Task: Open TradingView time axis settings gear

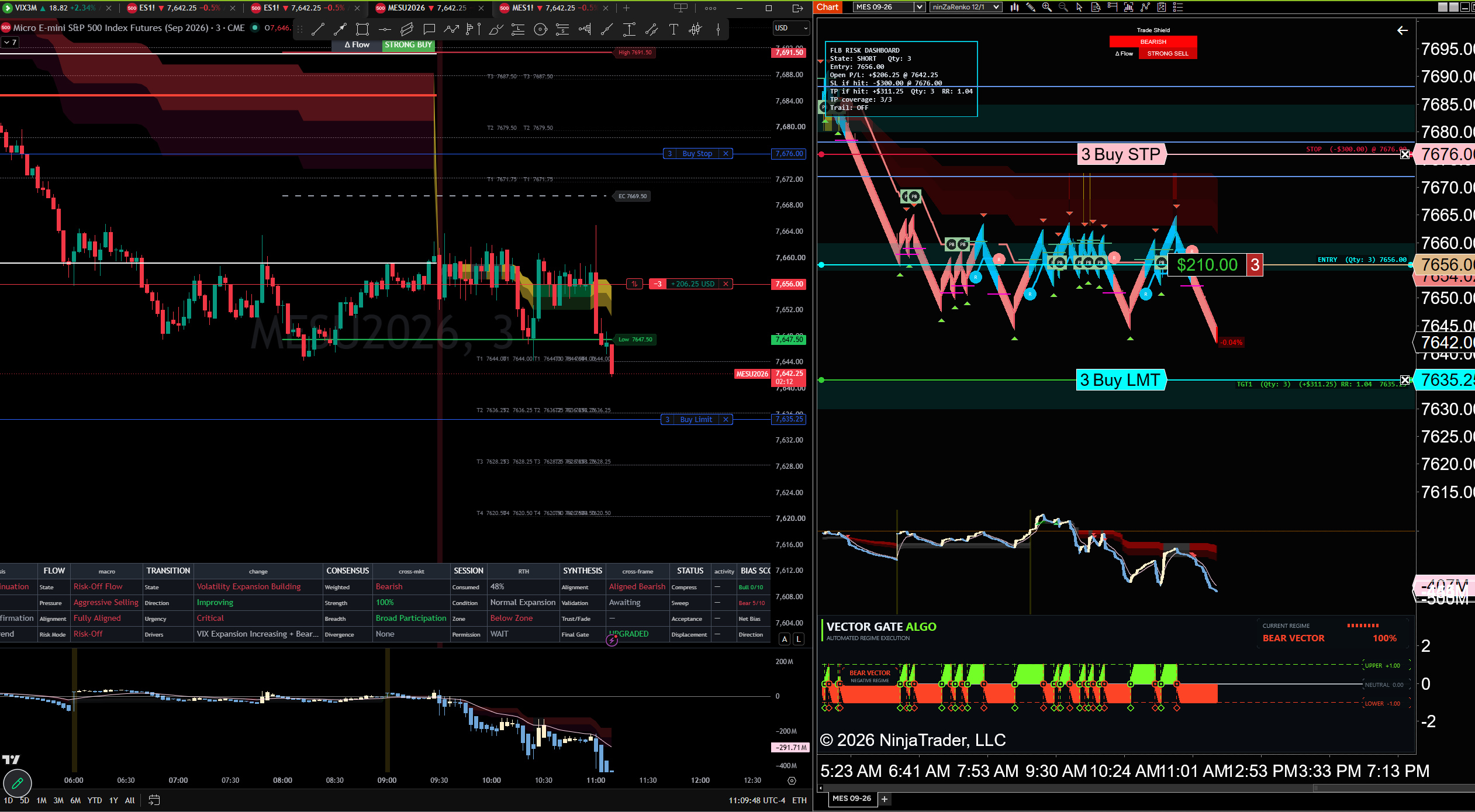Action: tap(792, 780)
